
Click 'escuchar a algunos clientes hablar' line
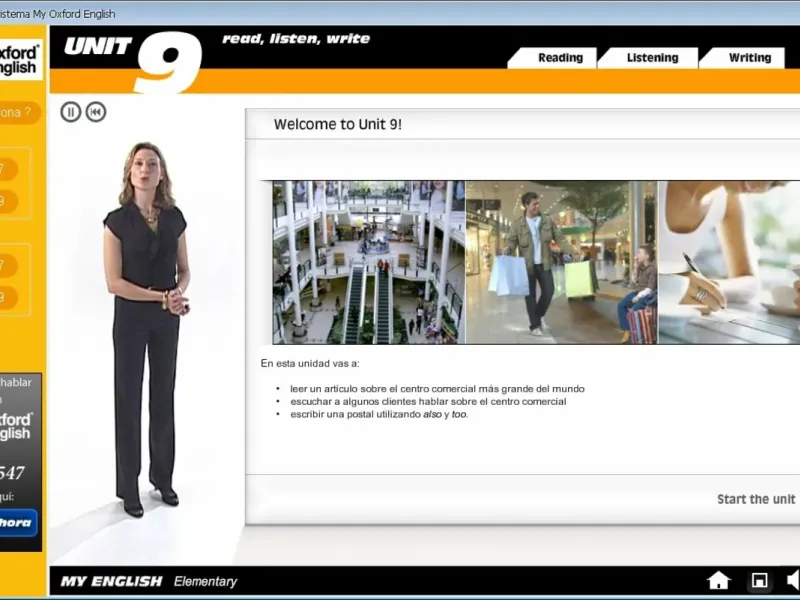tap(428, 402)
